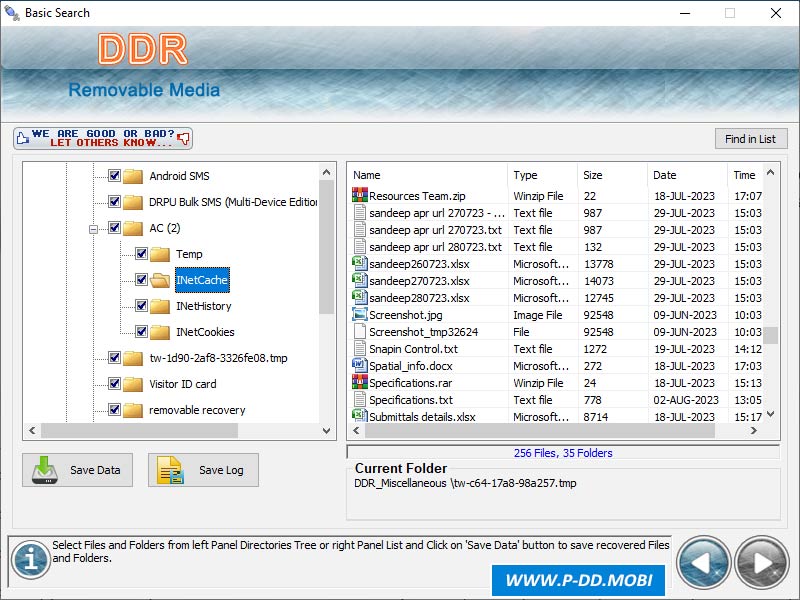Click the image icon beside Screenshot.jpg
Image resolution: width=800 pixels, height=600 pixels.
click(x=360, y=315)
